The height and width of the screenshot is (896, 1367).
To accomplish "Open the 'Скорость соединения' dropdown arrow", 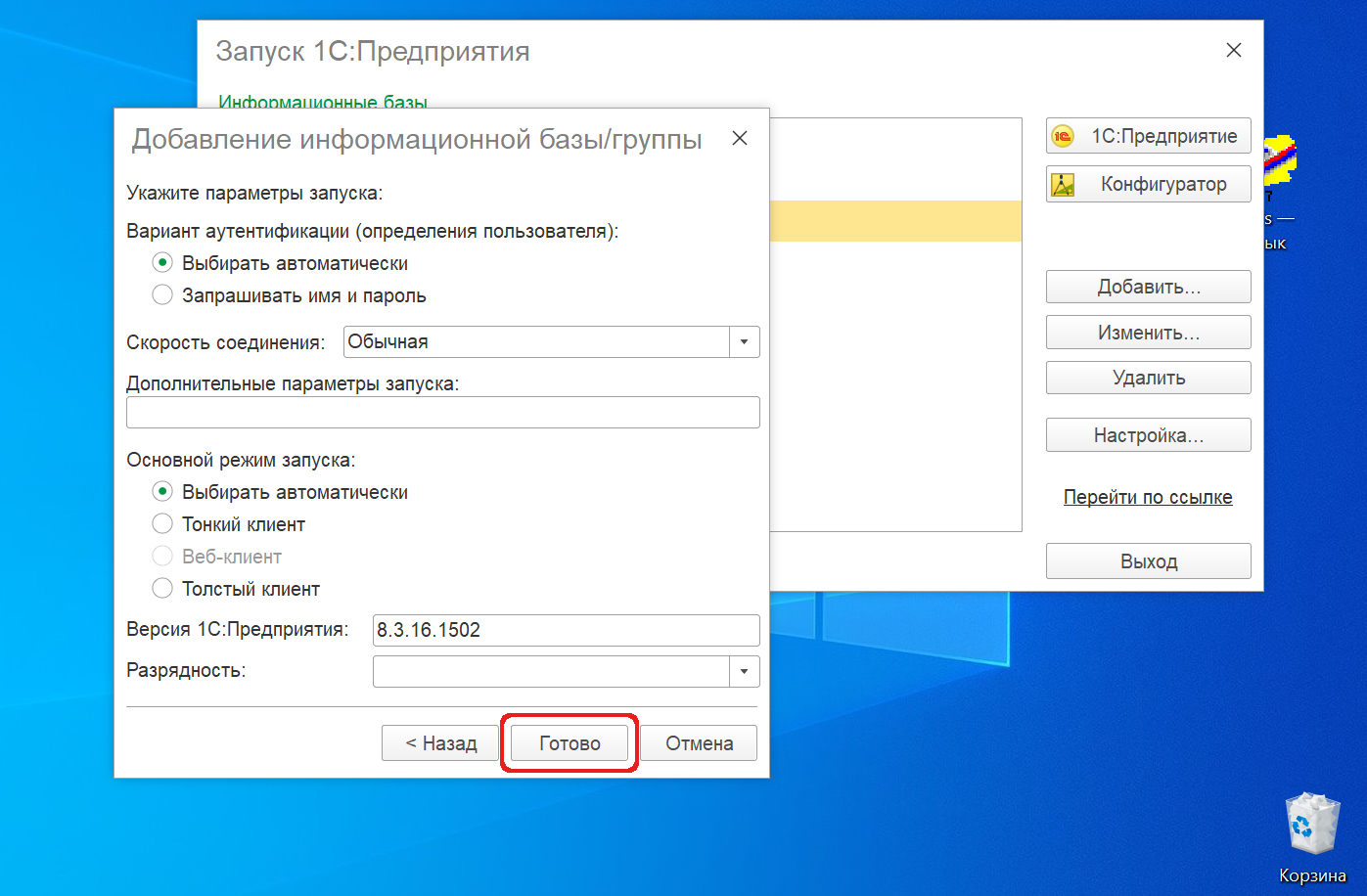I will pos(745,342).
